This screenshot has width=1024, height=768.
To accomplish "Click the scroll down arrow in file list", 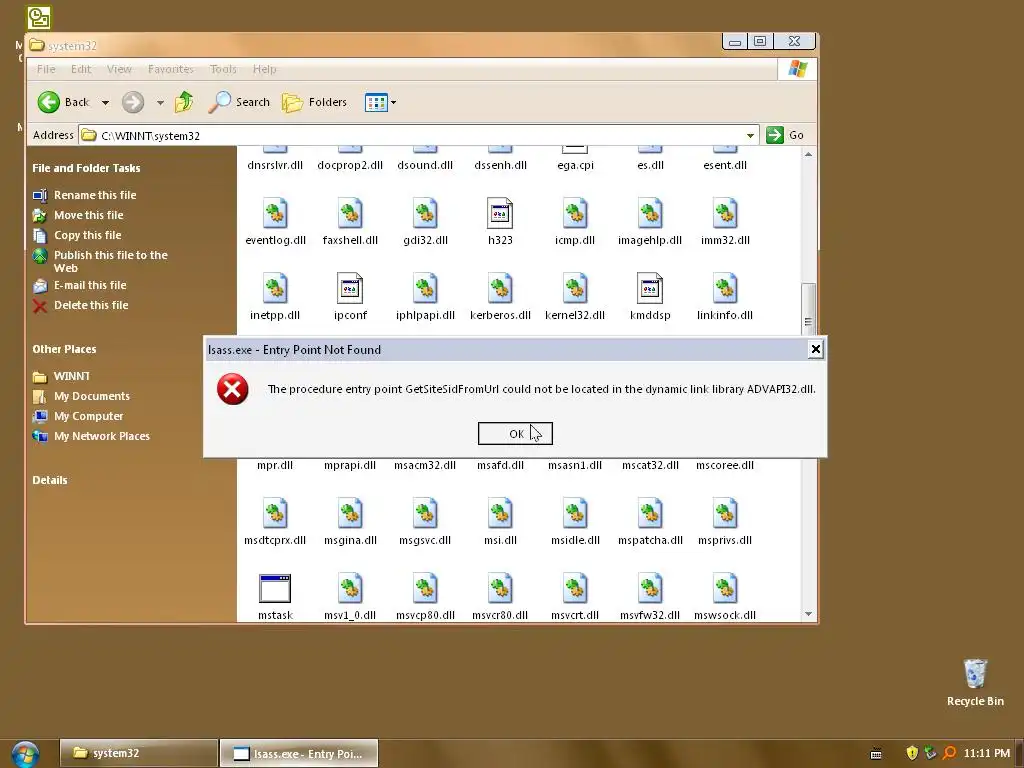I will 808,614.
